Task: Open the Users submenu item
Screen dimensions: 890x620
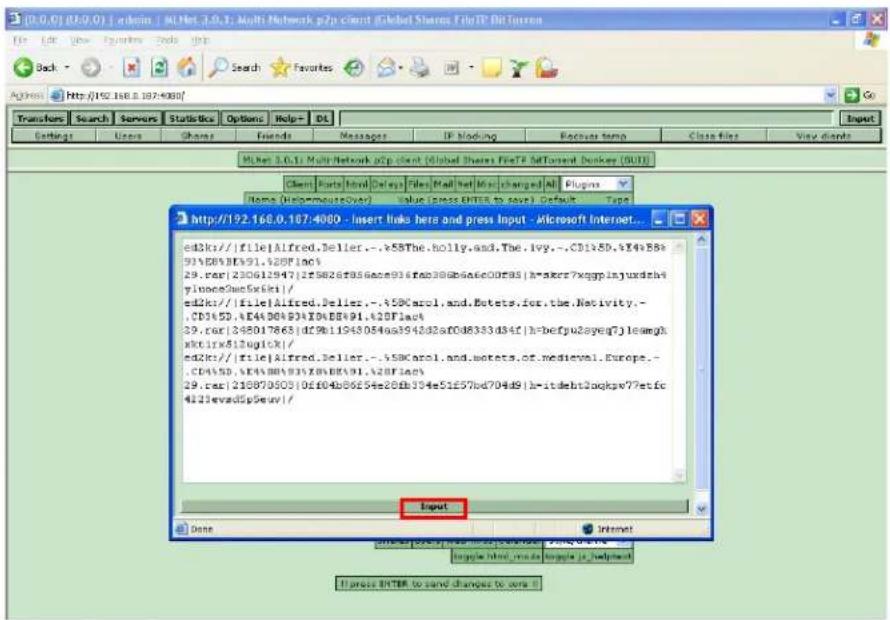Action: tap(128, 136)
